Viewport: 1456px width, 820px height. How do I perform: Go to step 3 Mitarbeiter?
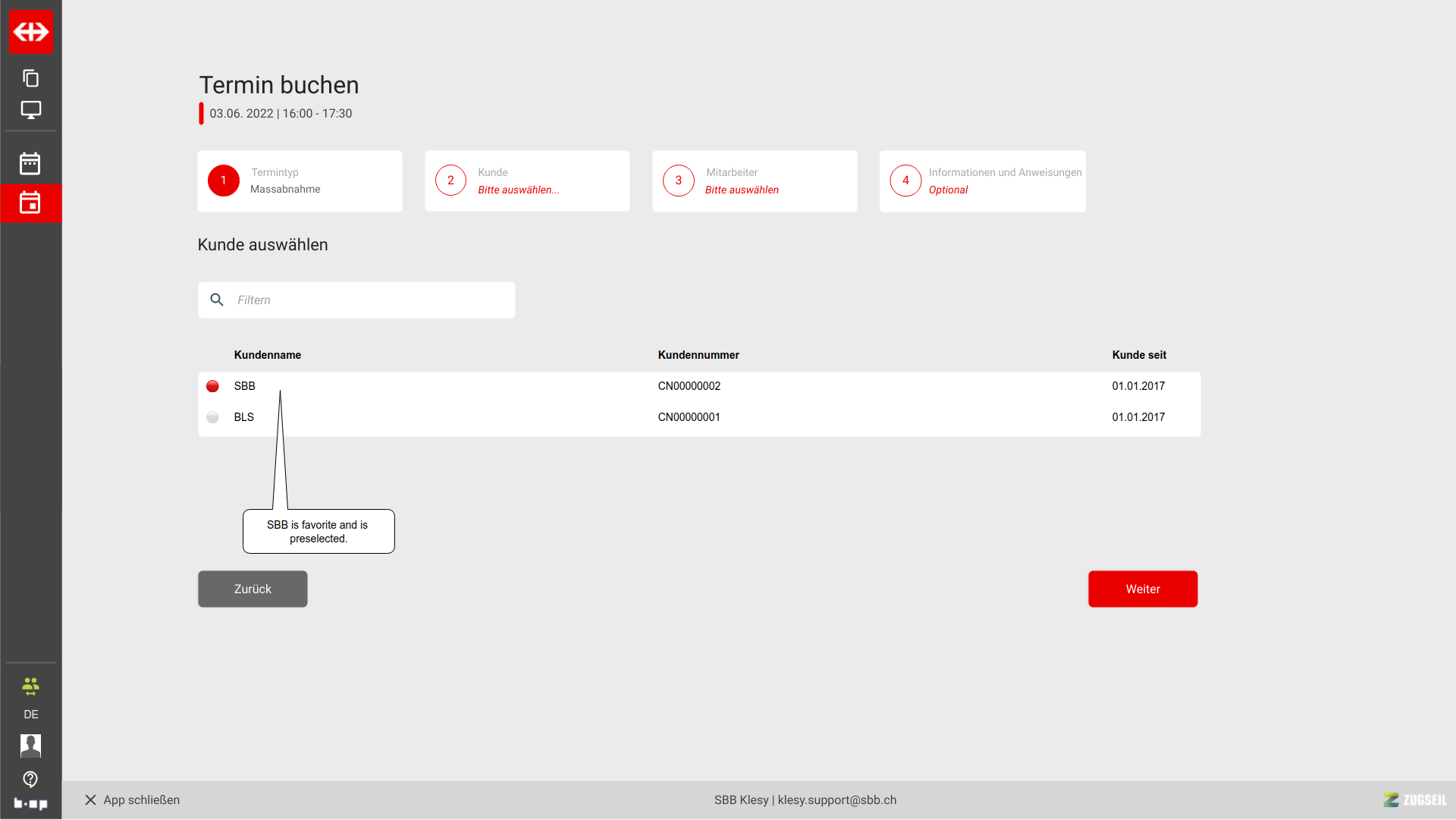tap(755, 181)
